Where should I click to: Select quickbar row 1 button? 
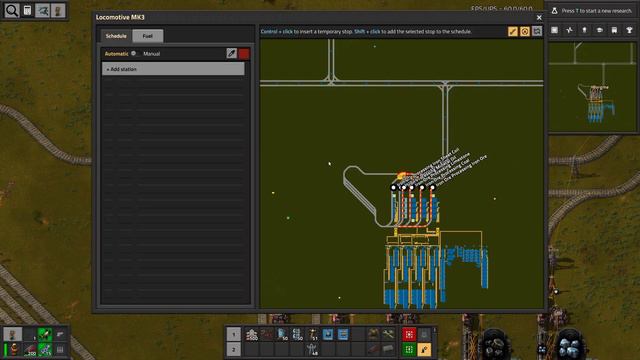coord(233,334)
